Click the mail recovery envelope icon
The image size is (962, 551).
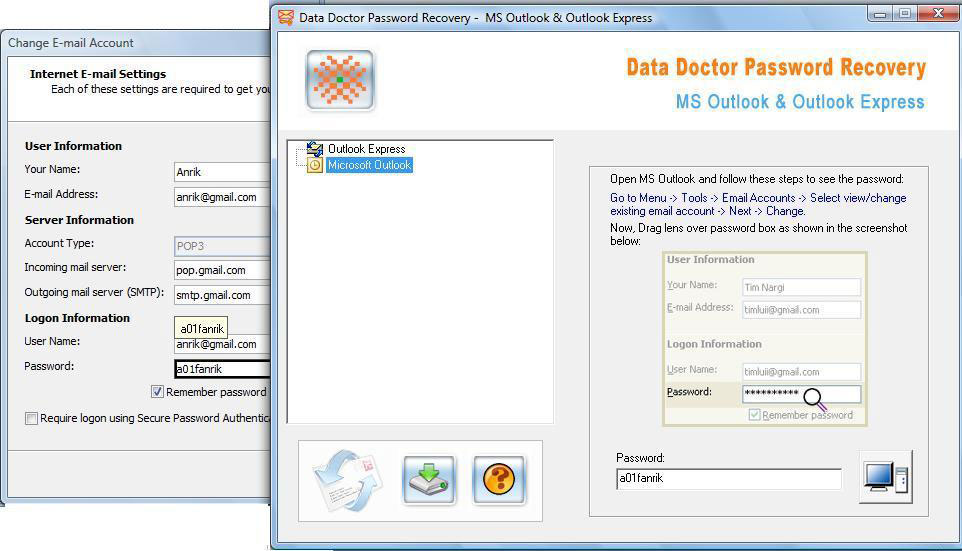348,480
